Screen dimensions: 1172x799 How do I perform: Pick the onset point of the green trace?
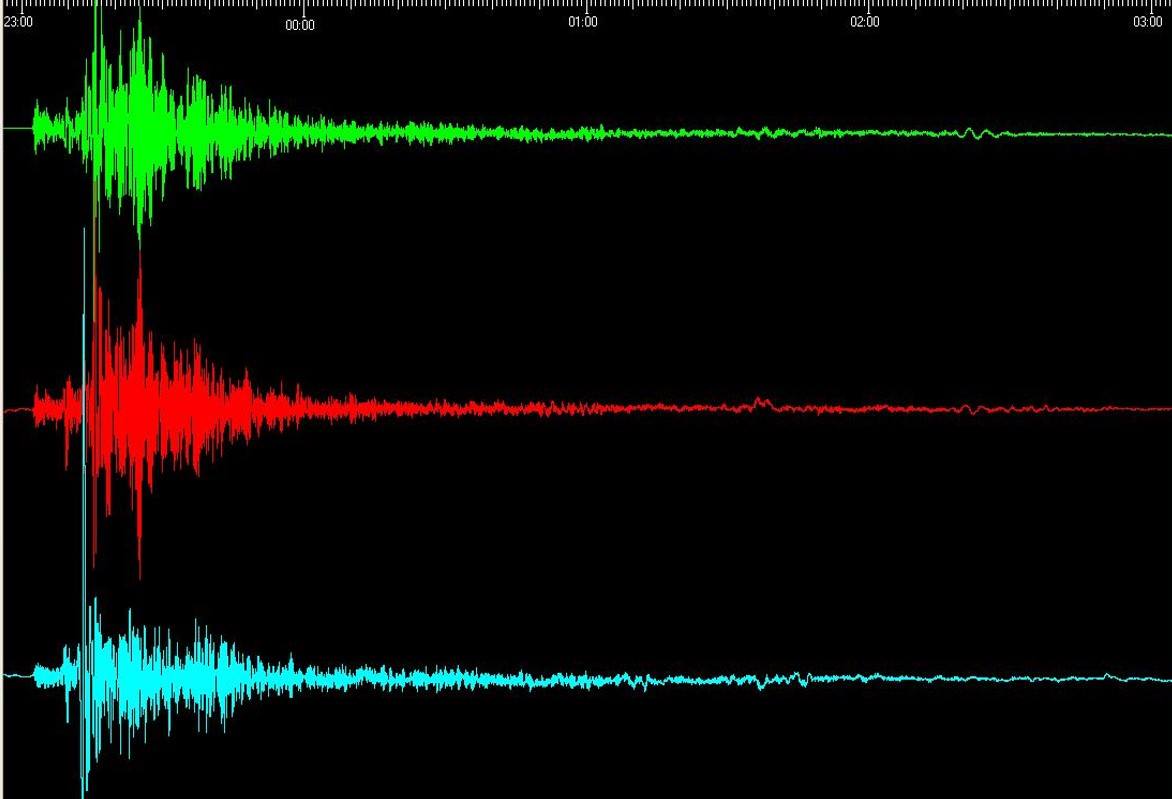pos(35,127)
